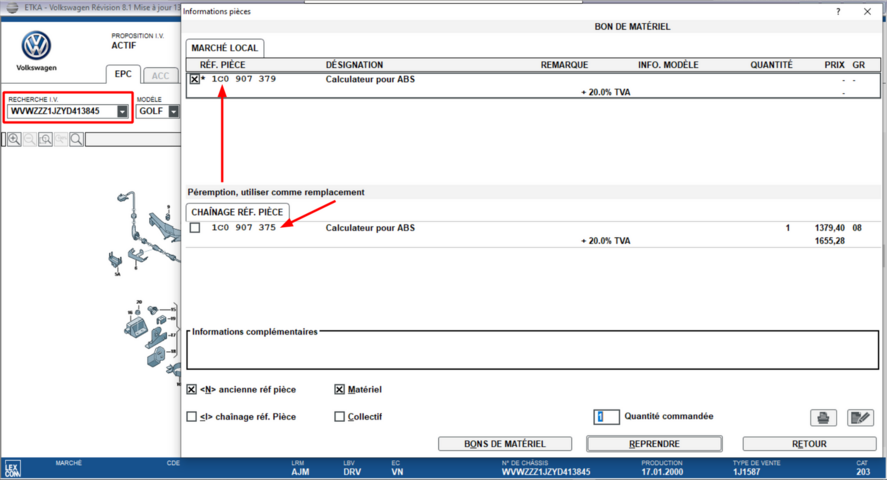
Task: Open the Modèle GOLF dropdown arrow
Action: (x=174, y=111)
